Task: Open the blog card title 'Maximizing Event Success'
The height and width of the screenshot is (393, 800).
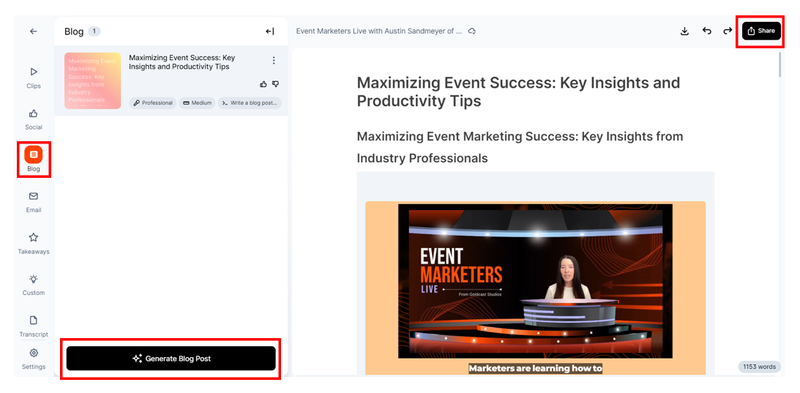Action: coord(182,62)
